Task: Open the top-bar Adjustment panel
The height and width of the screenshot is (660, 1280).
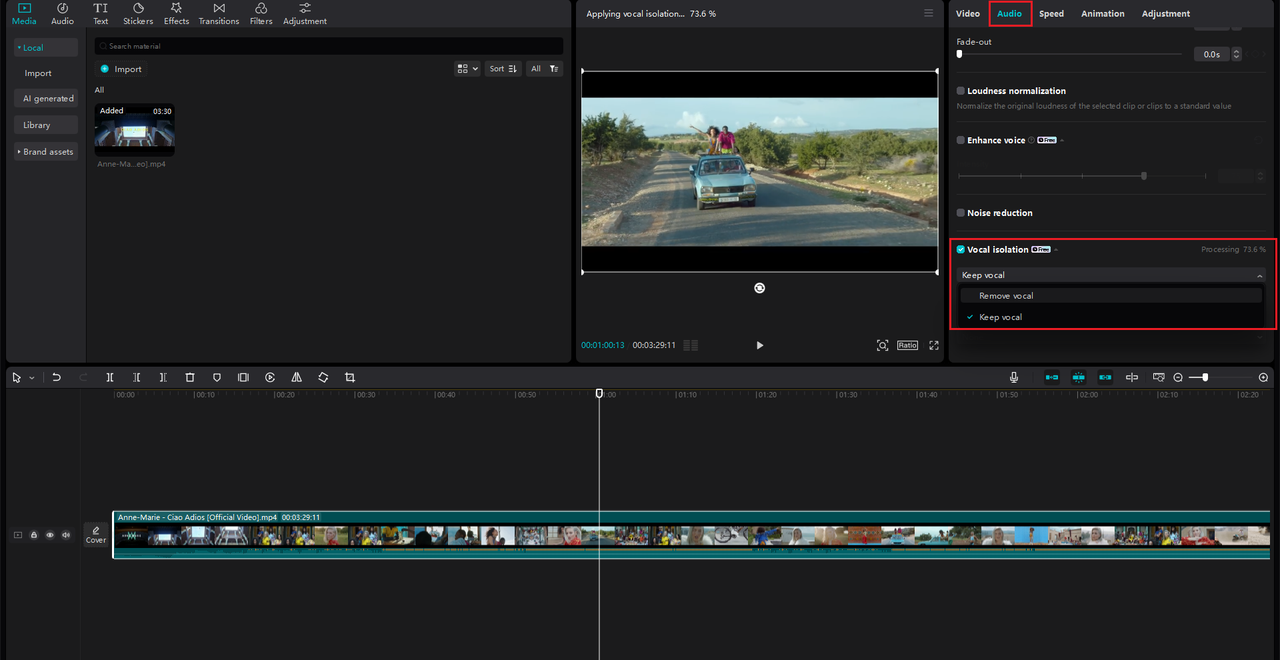Action: point(305,14)
